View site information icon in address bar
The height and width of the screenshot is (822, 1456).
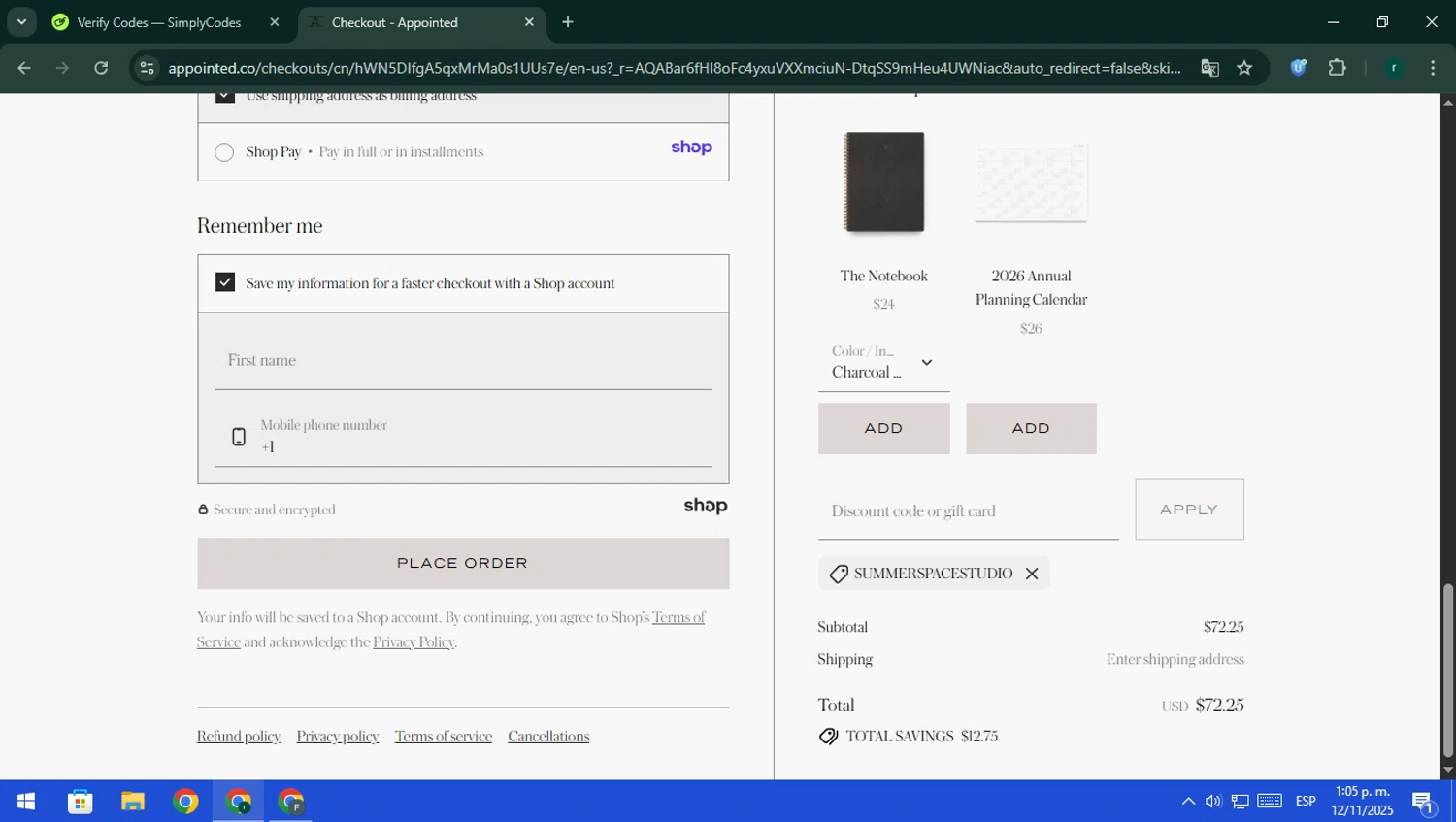tap(147, 68)
